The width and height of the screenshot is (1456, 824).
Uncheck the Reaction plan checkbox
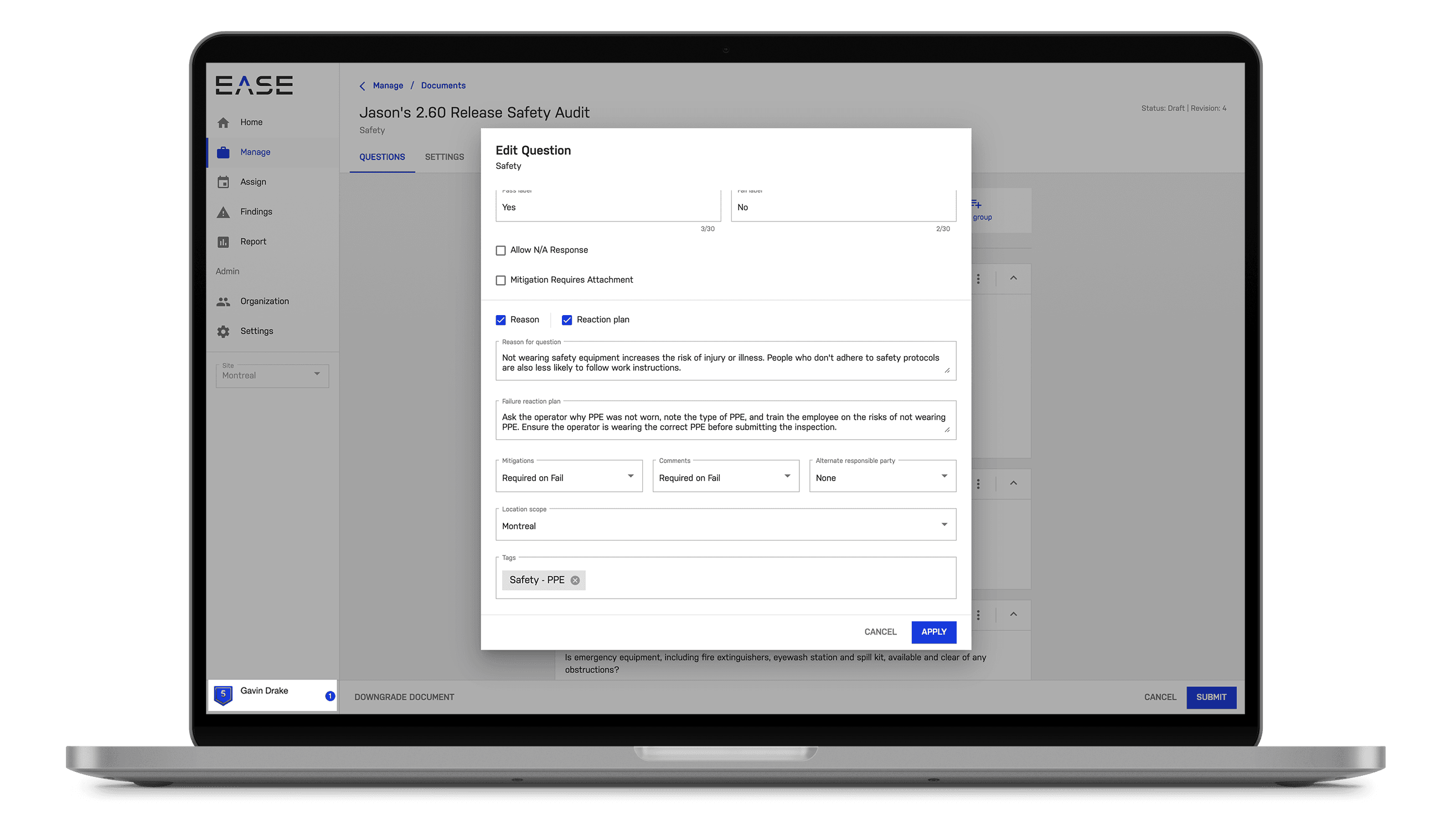[x=567, y=320]
